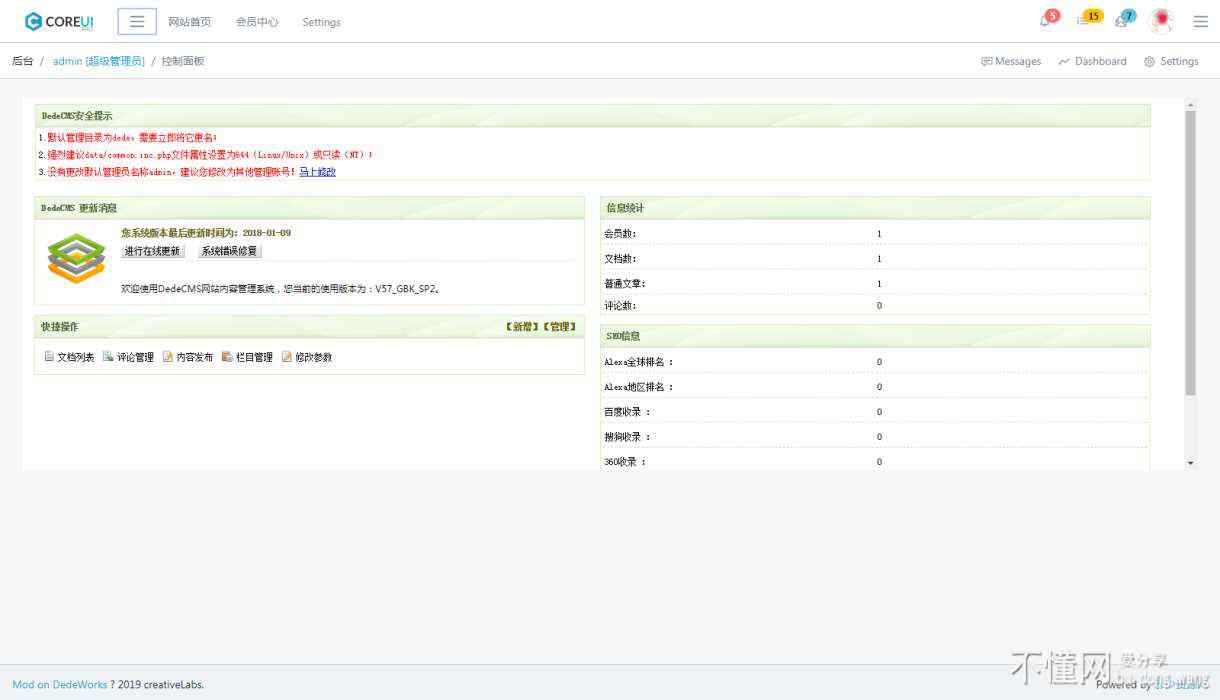
Task: Open the bell notifications with badge 5
Action: point(1046,20)
